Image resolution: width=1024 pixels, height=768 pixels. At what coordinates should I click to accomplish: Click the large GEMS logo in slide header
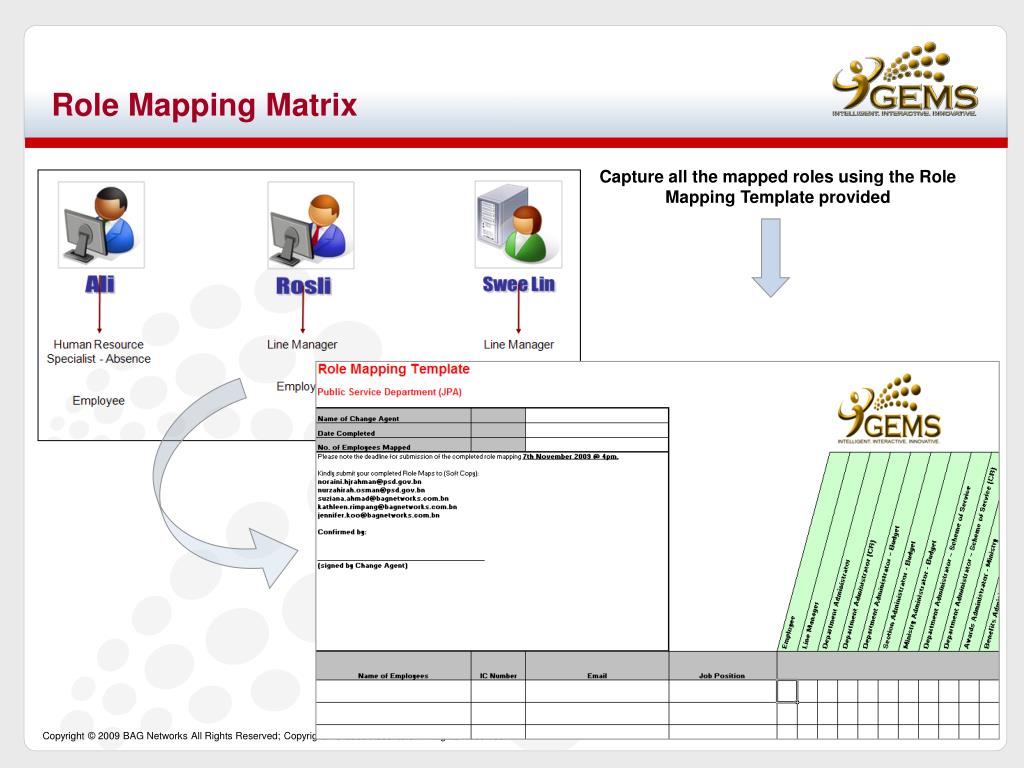point(905,80)
